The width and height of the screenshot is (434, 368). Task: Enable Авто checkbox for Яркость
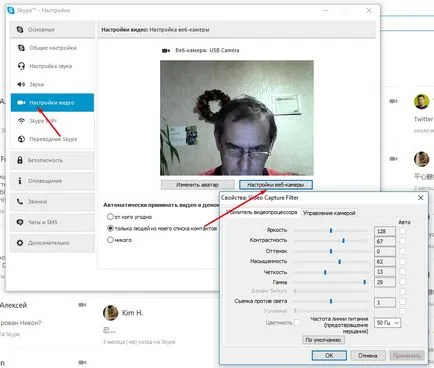click(403, 231)
